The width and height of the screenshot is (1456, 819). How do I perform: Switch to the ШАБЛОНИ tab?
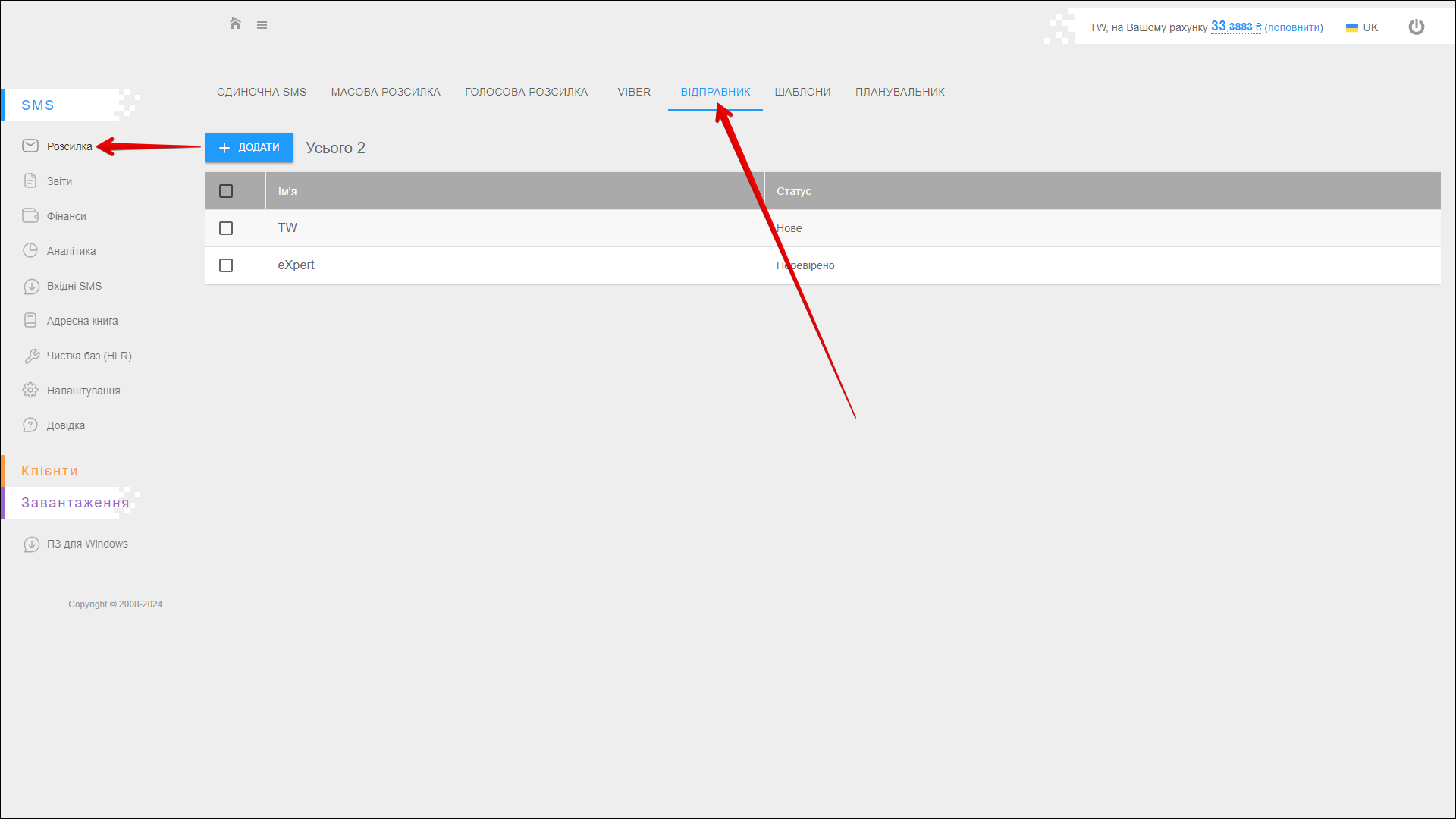[802, 92]
